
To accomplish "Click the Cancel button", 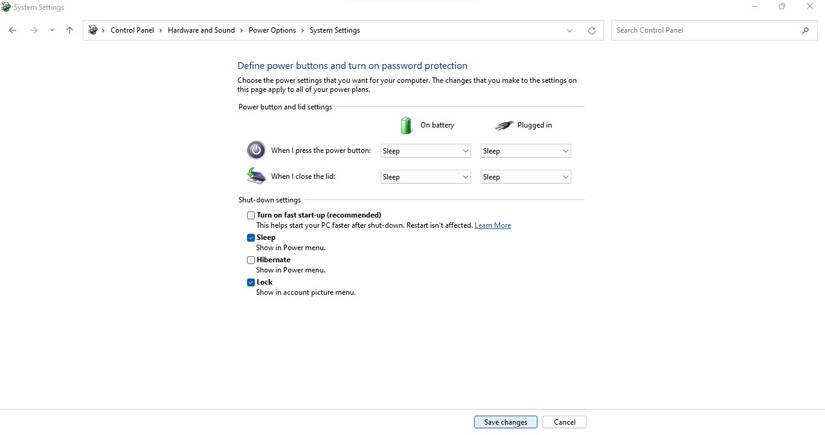I will click(565, 422).
